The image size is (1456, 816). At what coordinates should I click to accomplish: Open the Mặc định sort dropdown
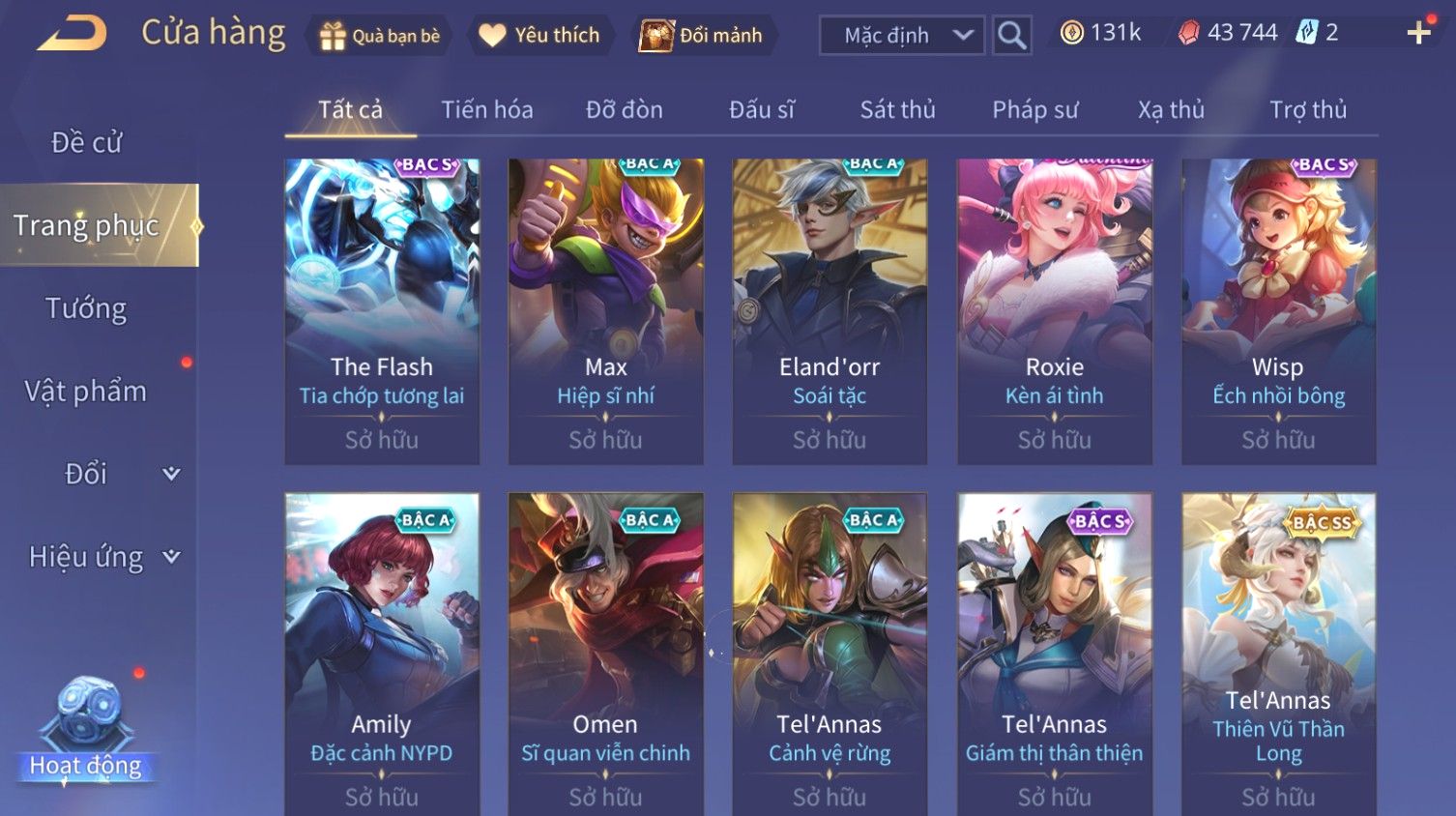point(901,36)
